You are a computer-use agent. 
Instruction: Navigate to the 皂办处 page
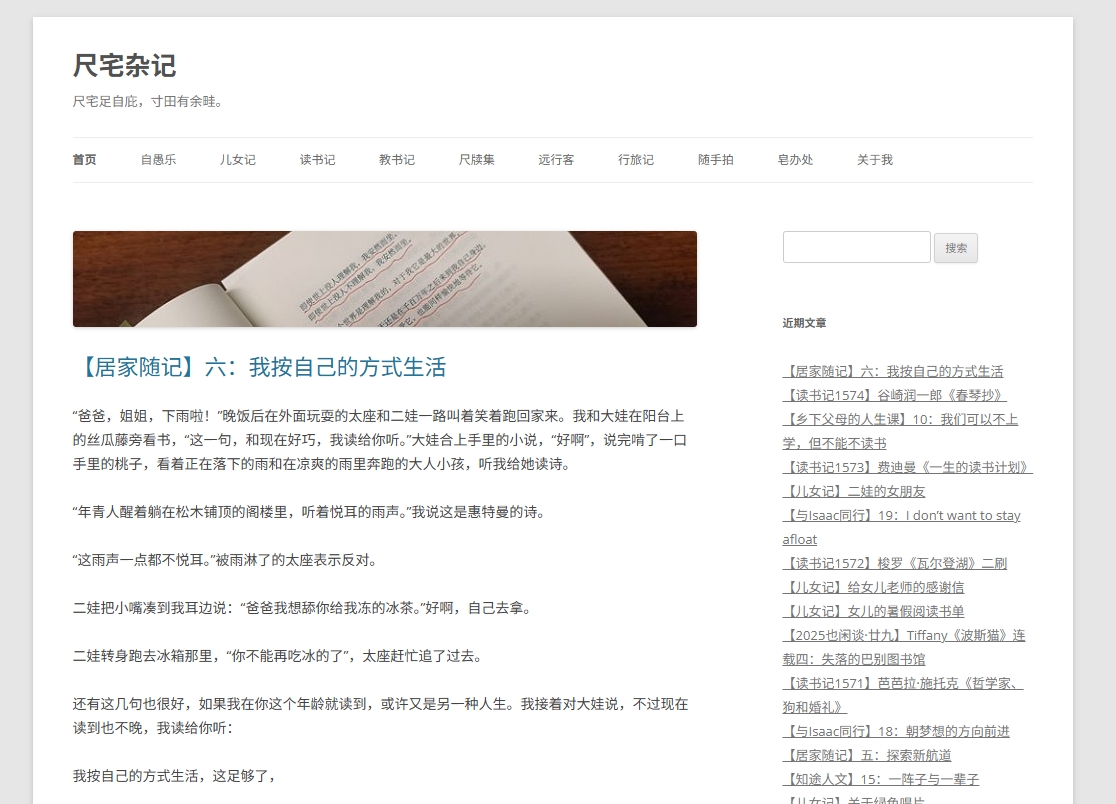tap(795, 159)
